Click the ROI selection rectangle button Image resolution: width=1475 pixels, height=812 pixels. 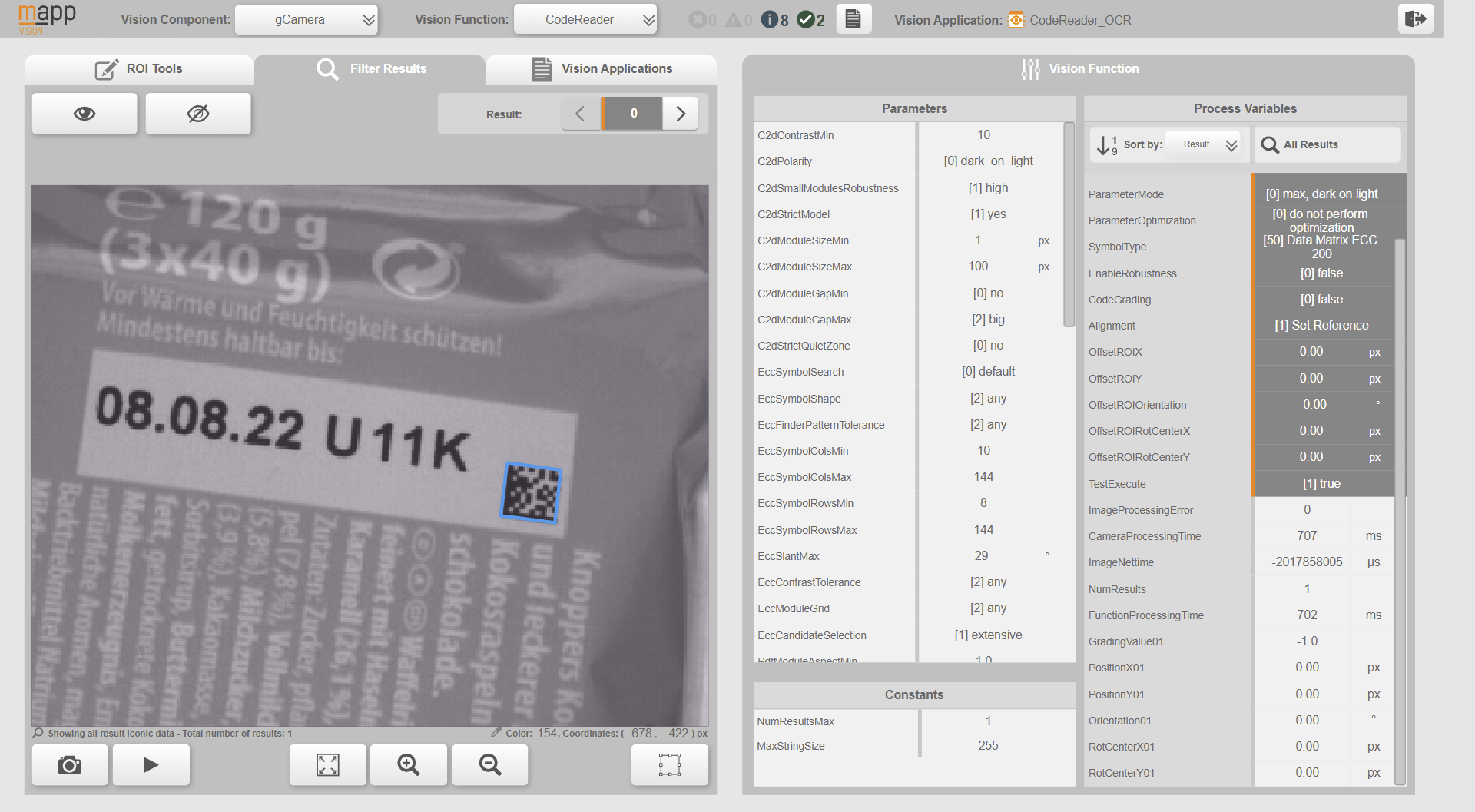(x=670, y=764)
